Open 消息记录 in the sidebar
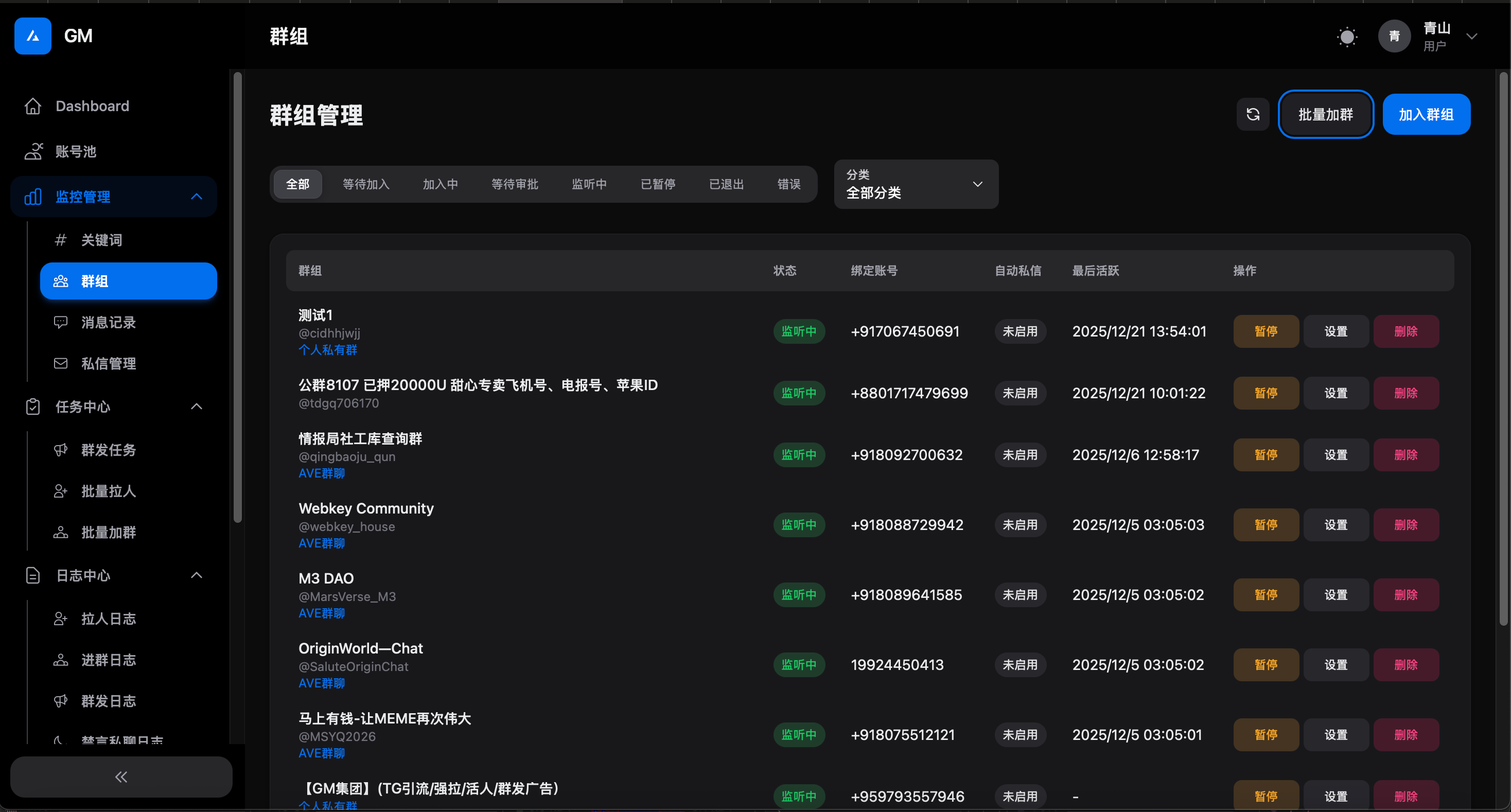1511x812 pixels. tap(108, 322)
